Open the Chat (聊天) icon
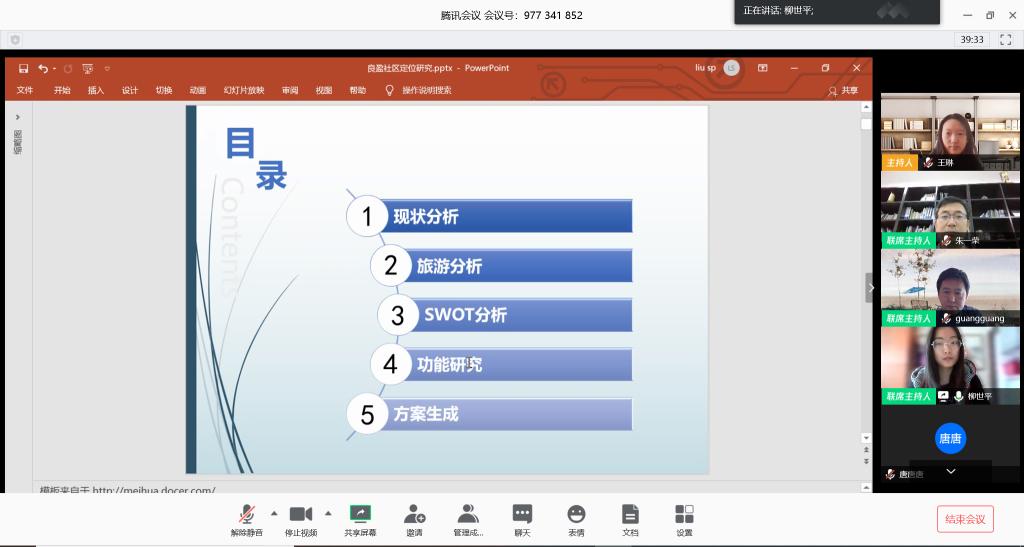 pos(522,514)
